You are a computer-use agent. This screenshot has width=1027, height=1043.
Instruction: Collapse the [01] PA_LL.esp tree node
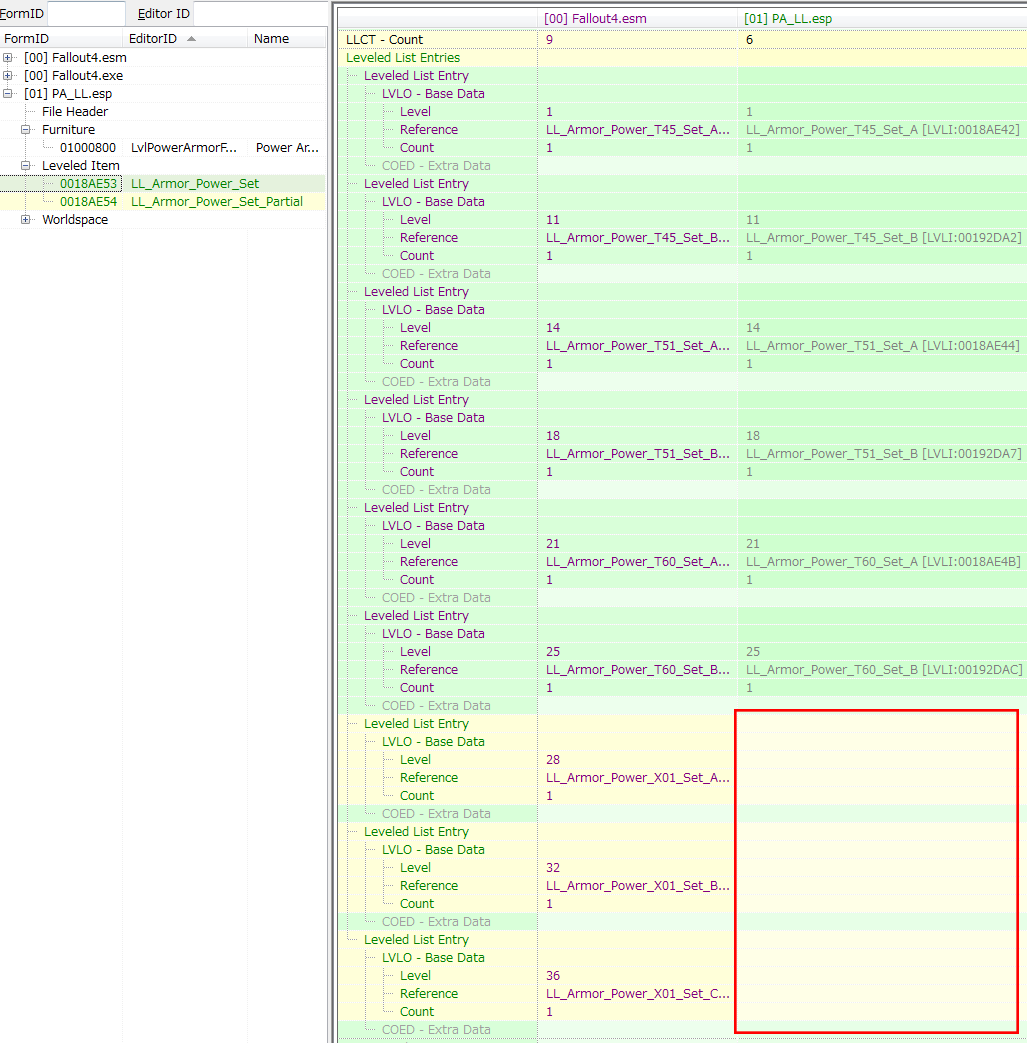(x=7, y=94)
